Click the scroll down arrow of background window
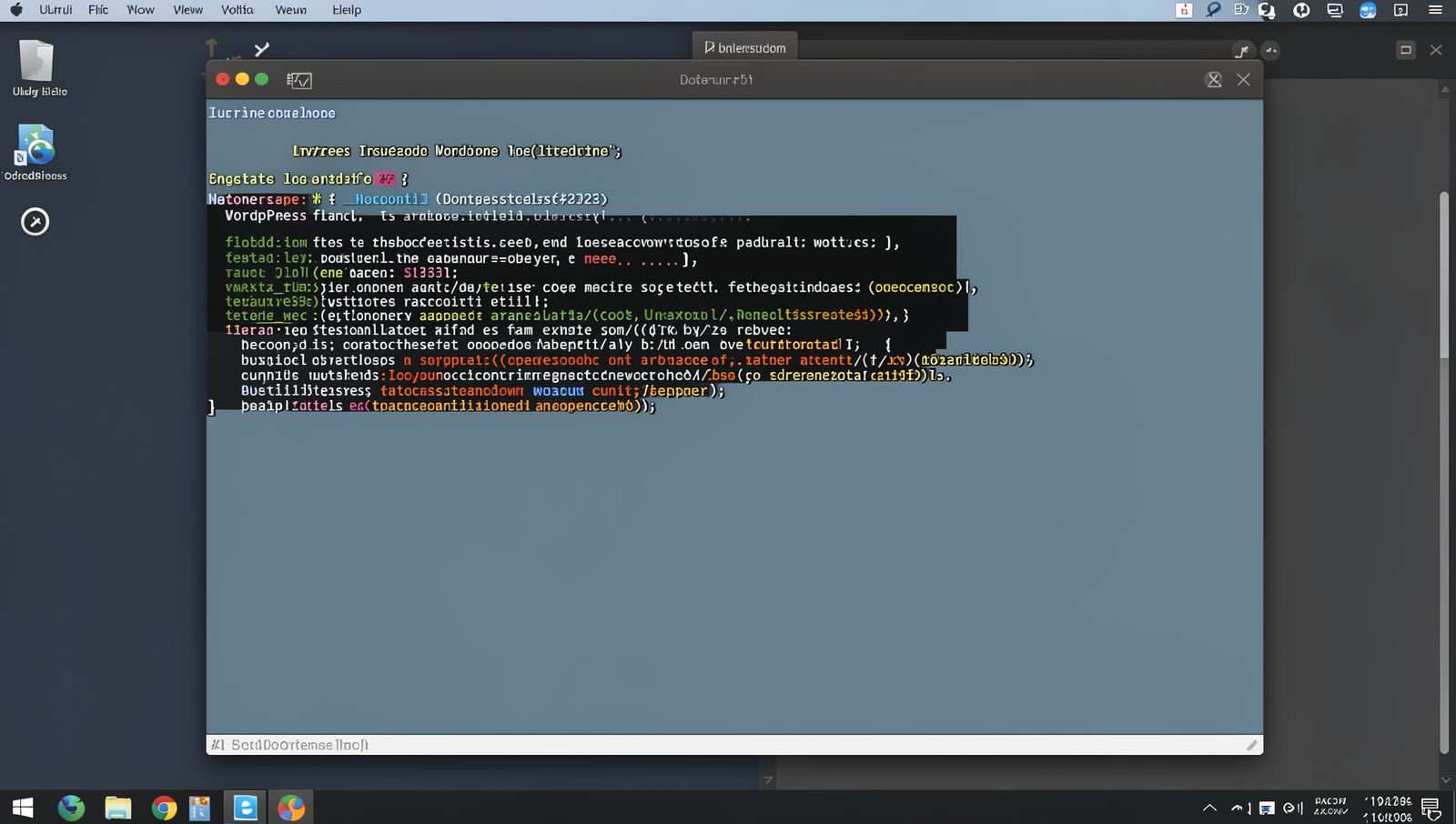Viewport: 1456px width, 824px height. (x=1445, y=780)
